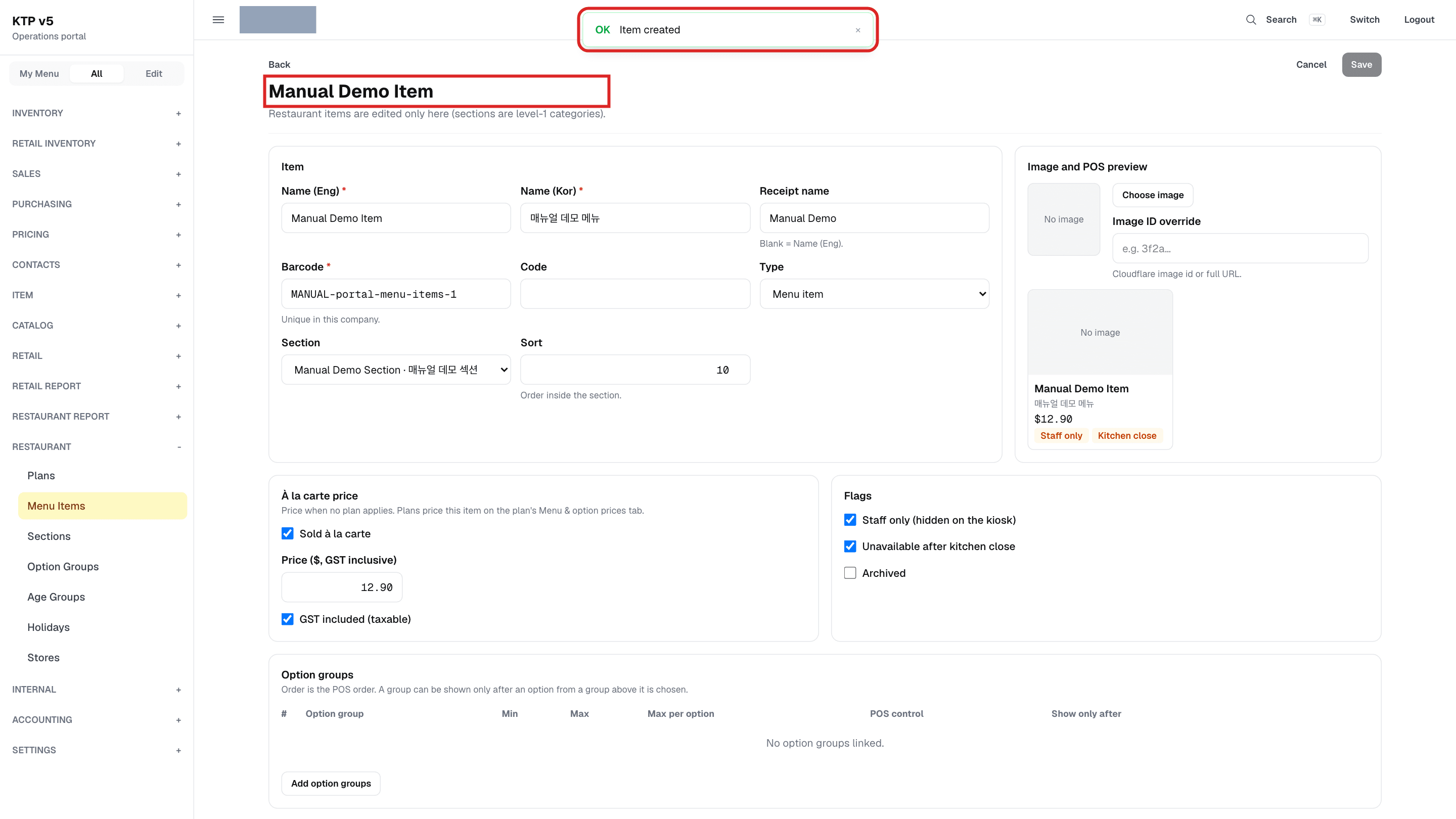Open Sections in the sidebar
Screen dimensions: 1456x819
(x=102, y=536)
